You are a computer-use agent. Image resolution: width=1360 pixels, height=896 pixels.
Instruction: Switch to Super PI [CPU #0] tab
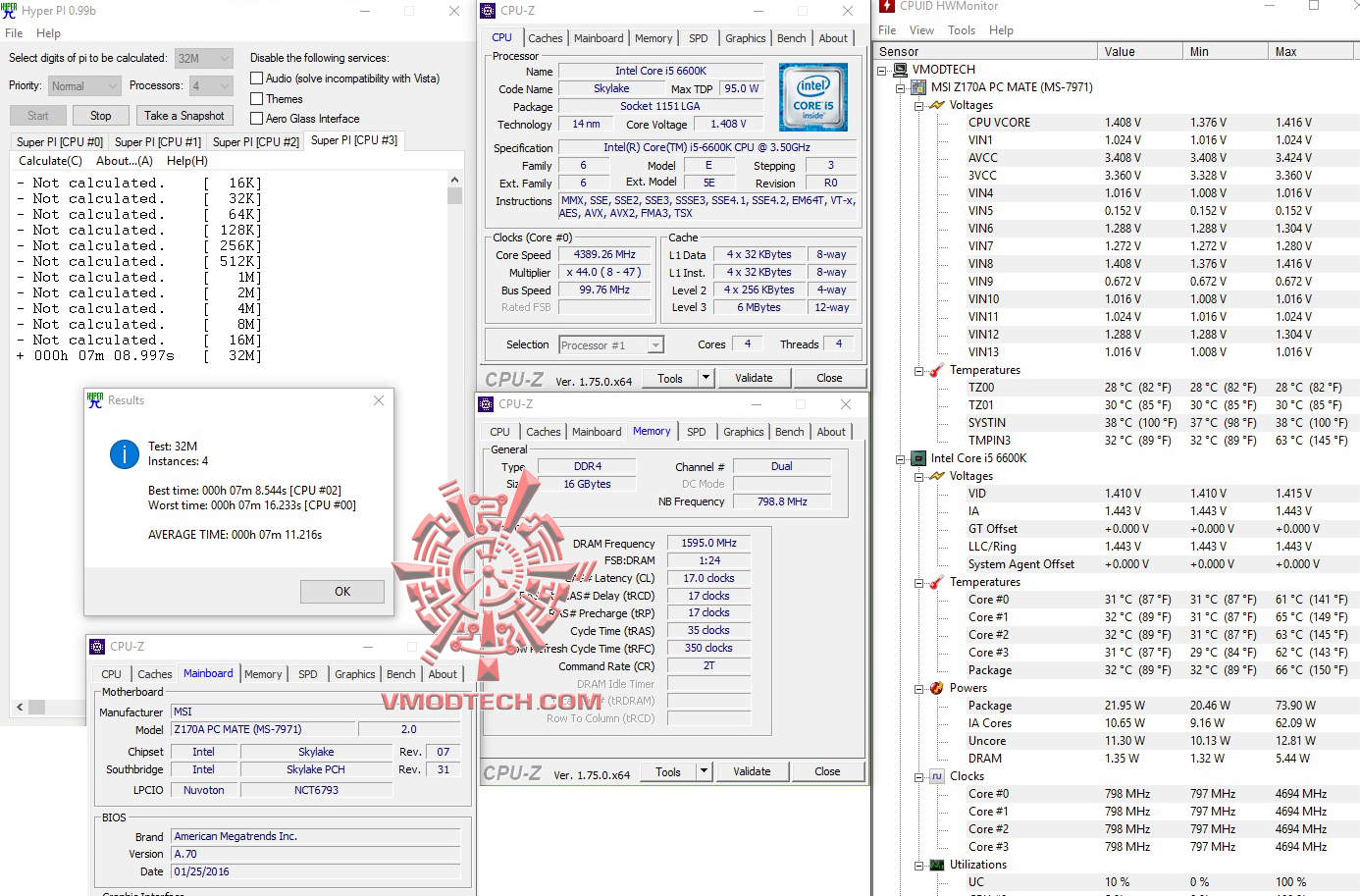click(59, 142)
